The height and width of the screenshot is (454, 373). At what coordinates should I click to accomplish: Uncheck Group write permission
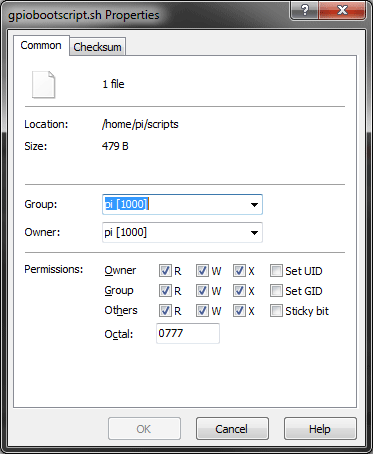click(202, 291)
